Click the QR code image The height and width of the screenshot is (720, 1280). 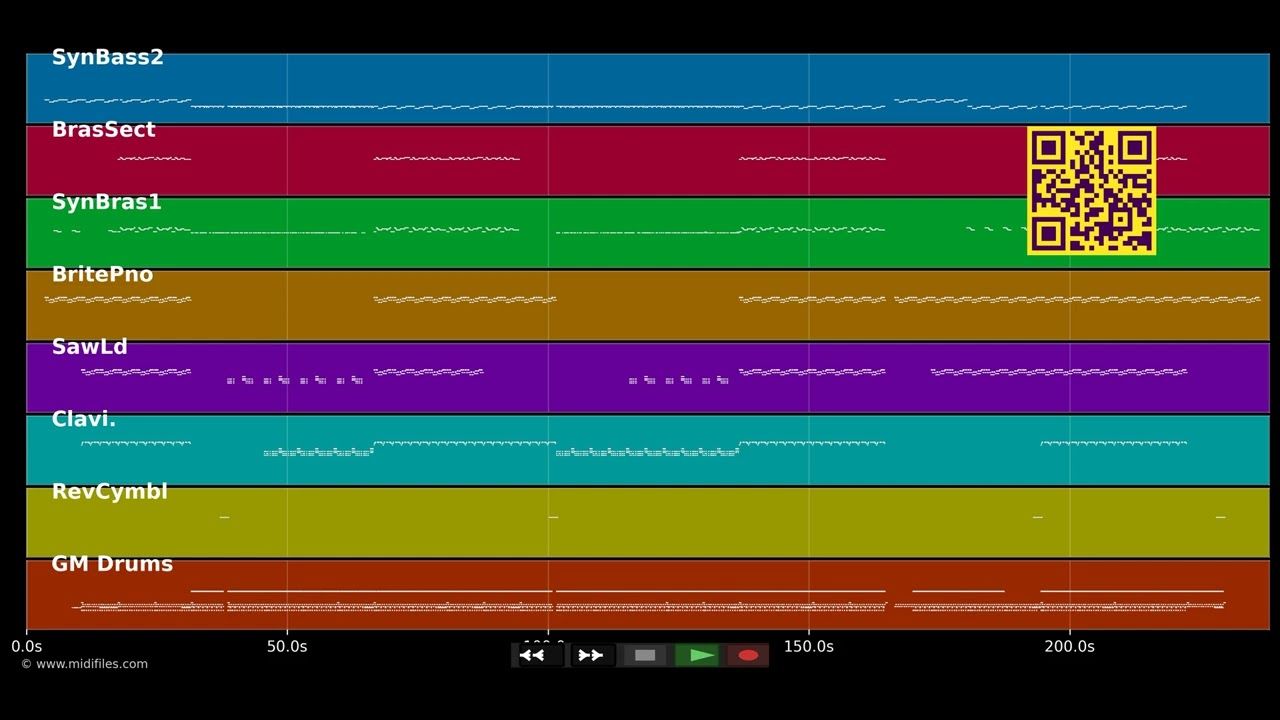(x=1091, y=190)
